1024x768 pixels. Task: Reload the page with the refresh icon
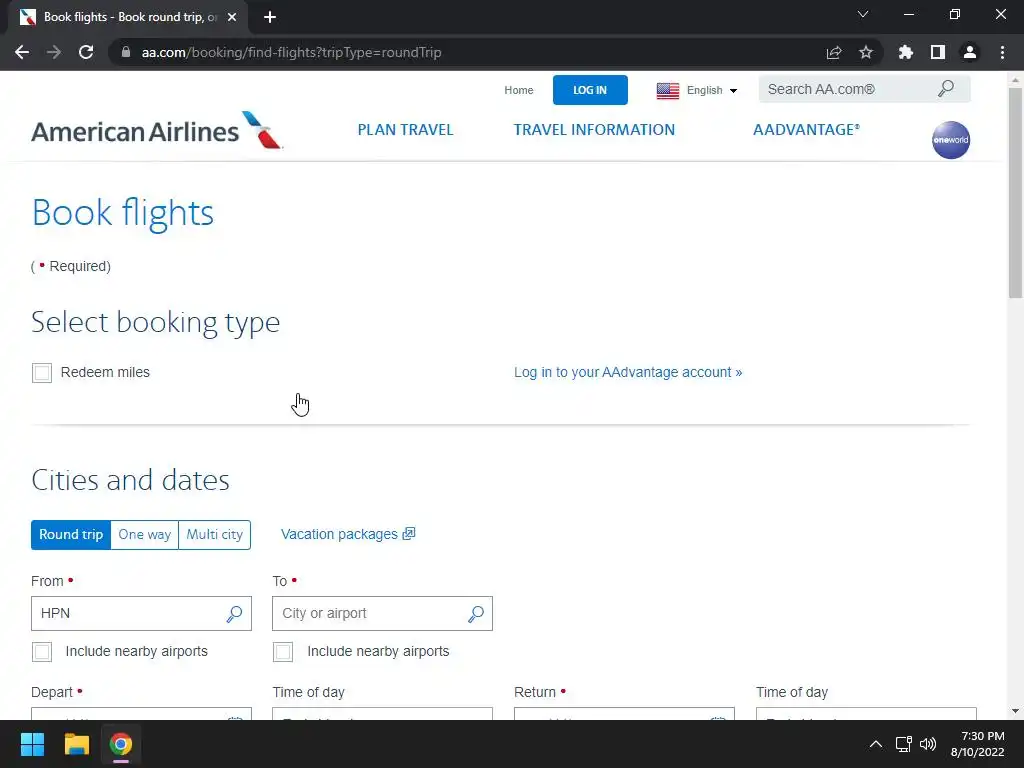[x=86, y=52]
